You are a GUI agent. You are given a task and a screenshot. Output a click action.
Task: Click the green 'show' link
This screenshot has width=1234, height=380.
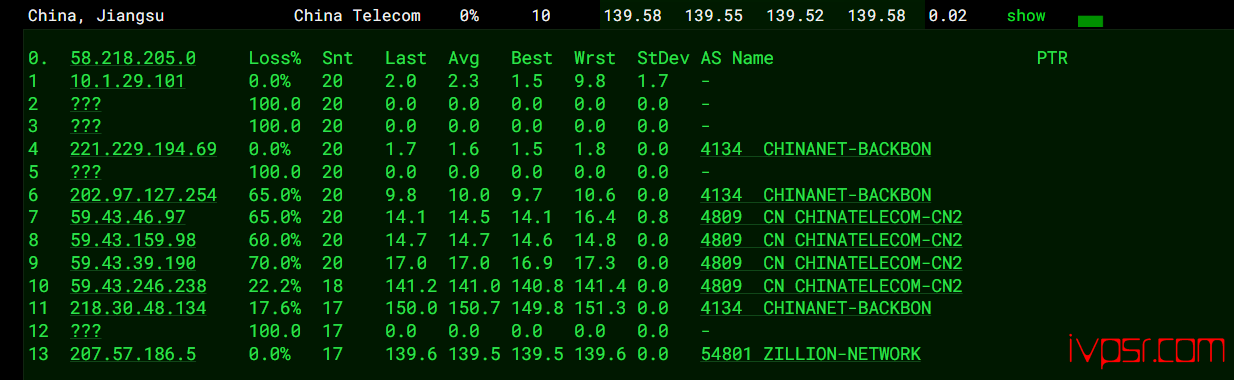click(x=1026, y=16)
